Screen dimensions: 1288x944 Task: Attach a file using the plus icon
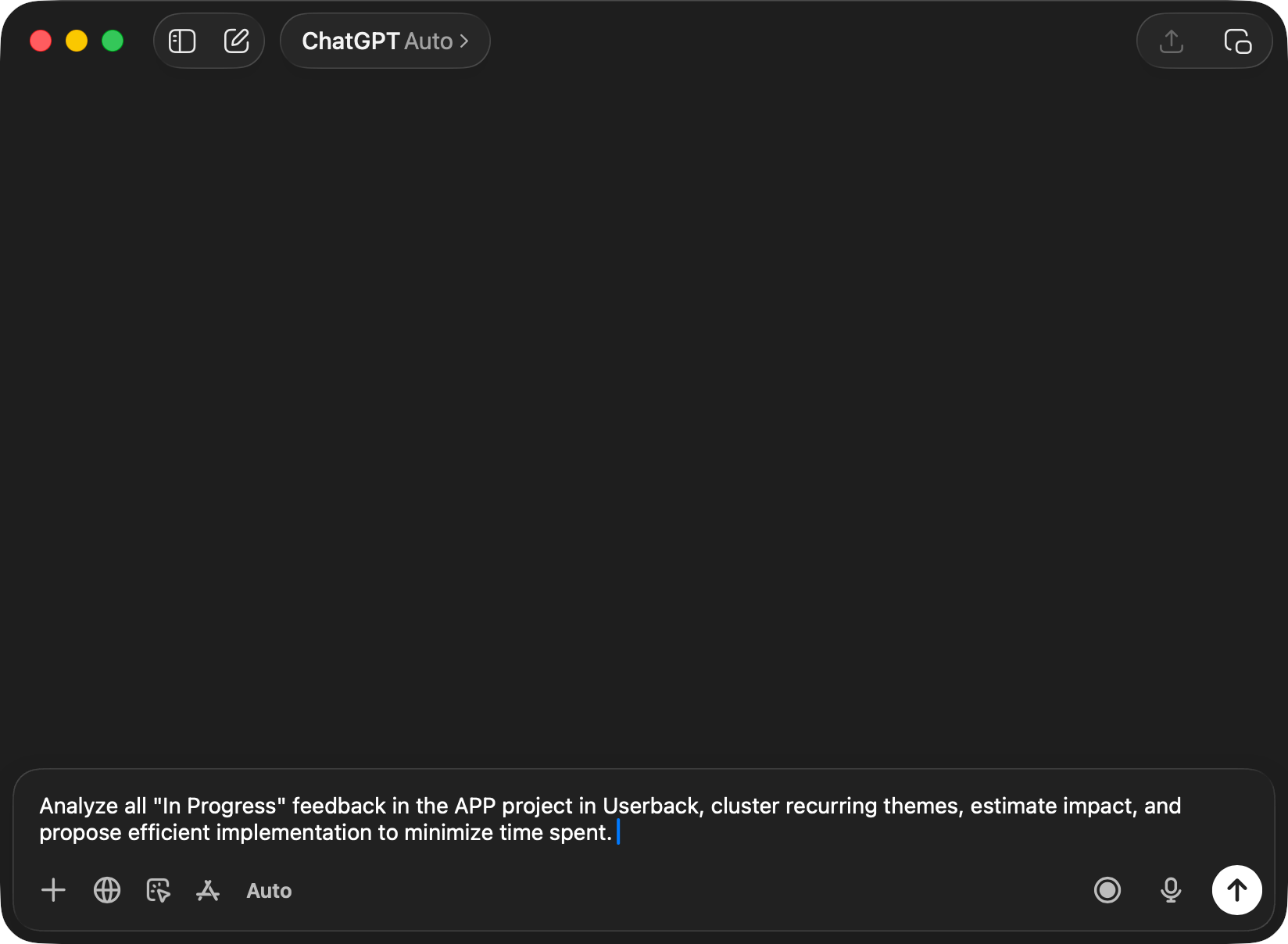click(x=53, y=890)
